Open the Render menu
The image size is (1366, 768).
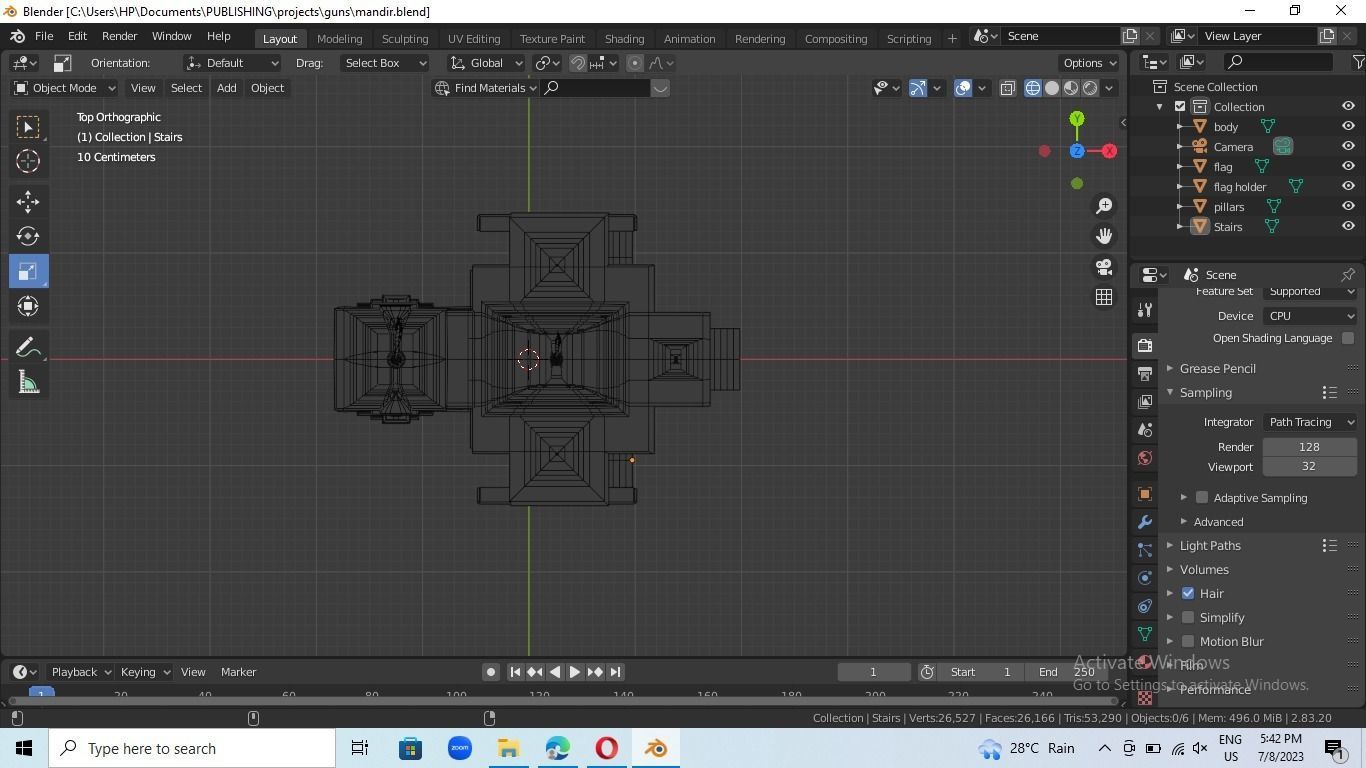(119, 36)
